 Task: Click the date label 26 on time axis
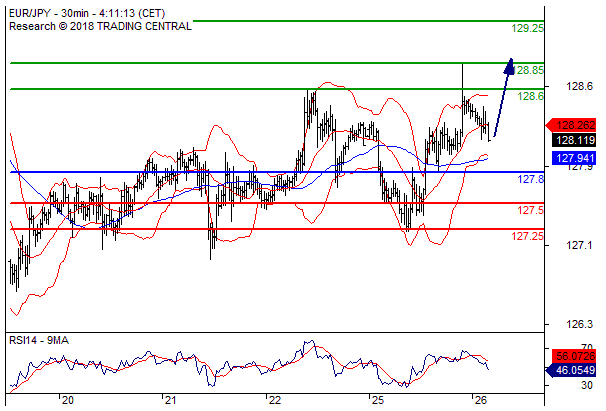[481, 401]
